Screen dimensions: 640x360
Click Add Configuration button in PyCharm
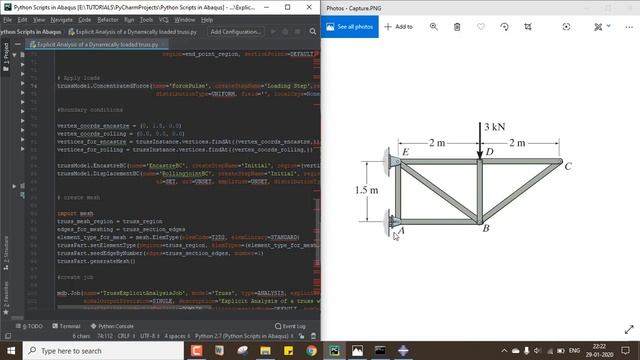(x=236, y=32)
